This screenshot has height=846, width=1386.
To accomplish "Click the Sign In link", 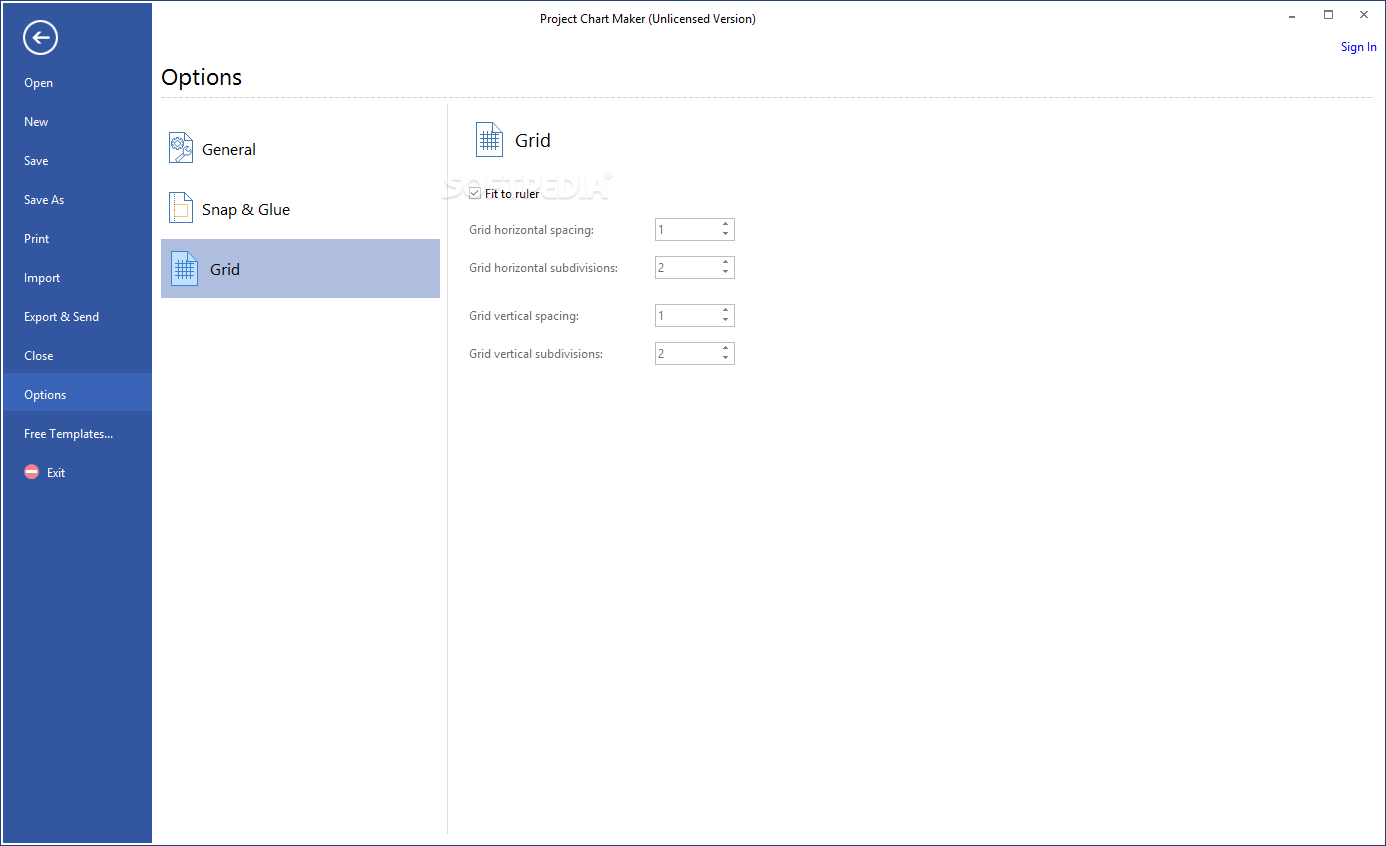I will click(x=1358, y=47).
